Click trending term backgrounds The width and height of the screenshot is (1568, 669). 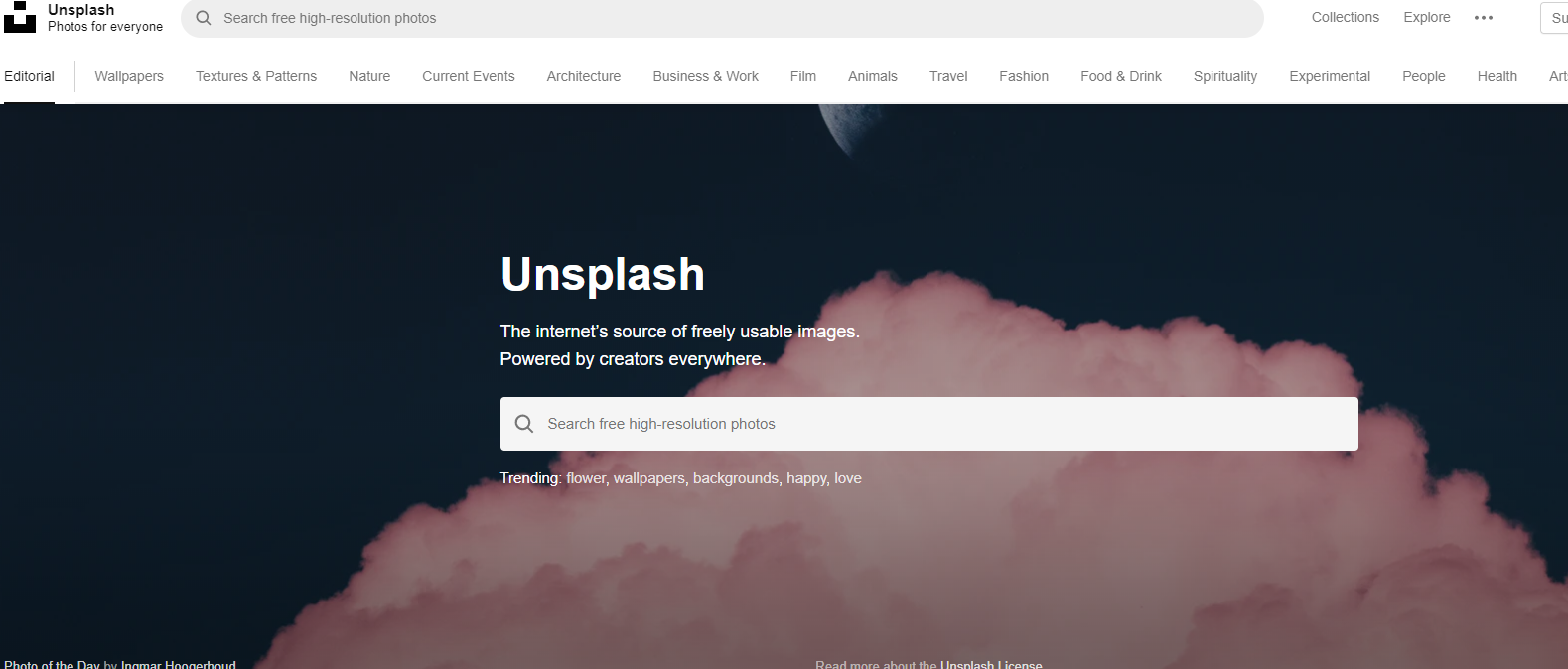tap(736, 478)
